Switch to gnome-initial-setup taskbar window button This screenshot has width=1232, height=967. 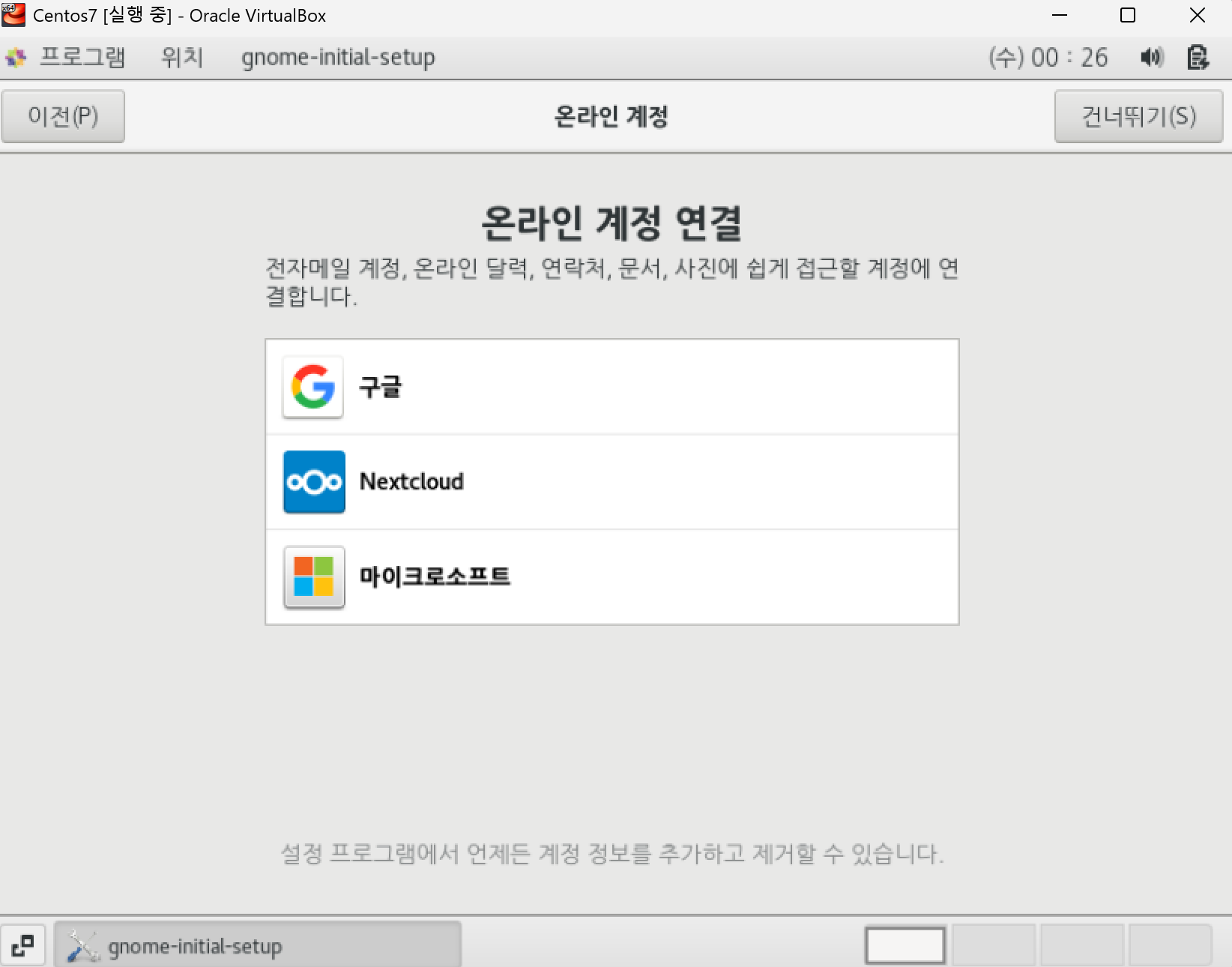pyautogui.click(x=258, y=945)
